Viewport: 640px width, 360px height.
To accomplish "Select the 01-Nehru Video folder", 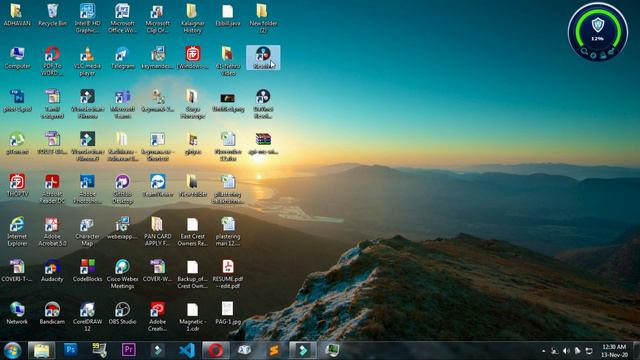I will (228, 61).
